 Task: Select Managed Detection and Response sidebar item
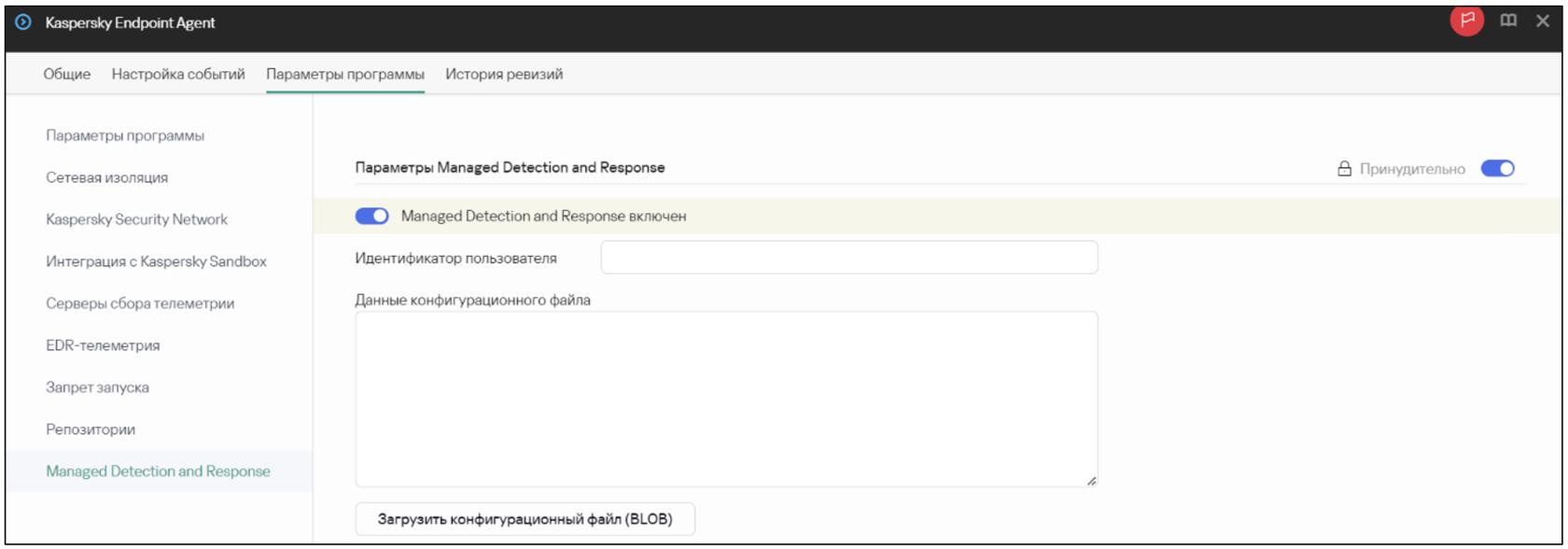pyautogui.click(x=159, y=472)
